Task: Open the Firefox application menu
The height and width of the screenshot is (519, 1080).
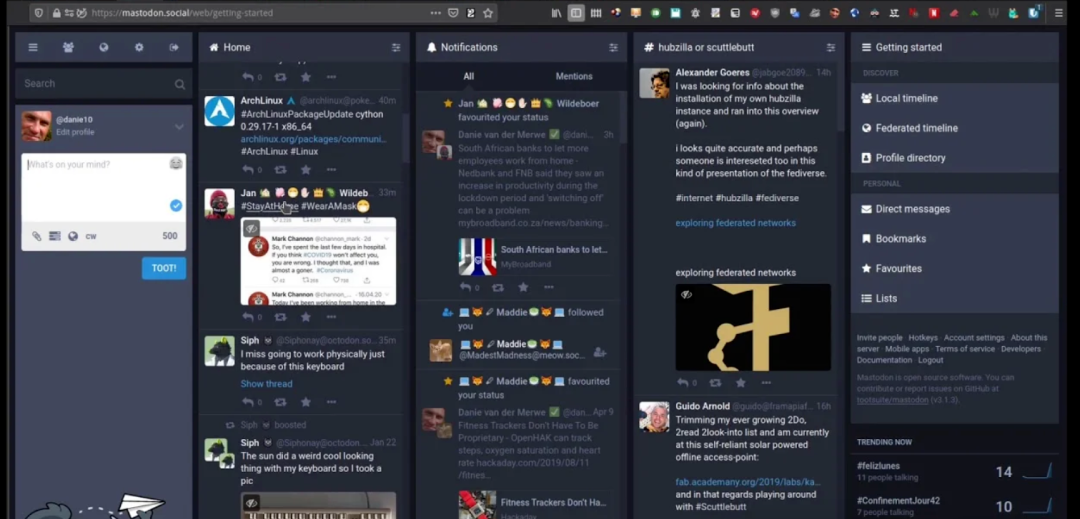Action: click(1059, 12)
